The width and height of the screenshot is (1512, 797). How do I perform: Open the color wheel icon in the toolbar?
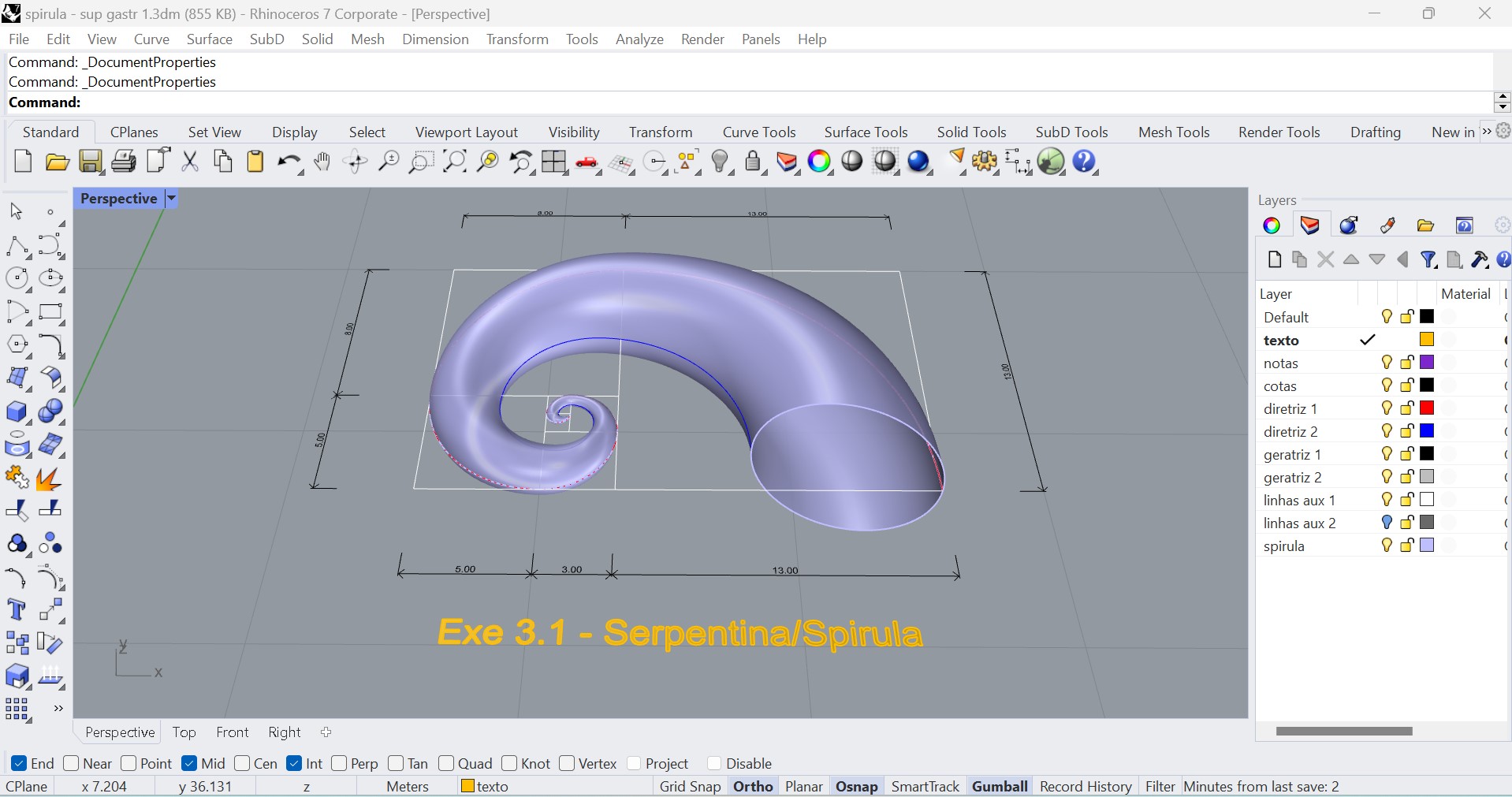[x=820, y=162]
